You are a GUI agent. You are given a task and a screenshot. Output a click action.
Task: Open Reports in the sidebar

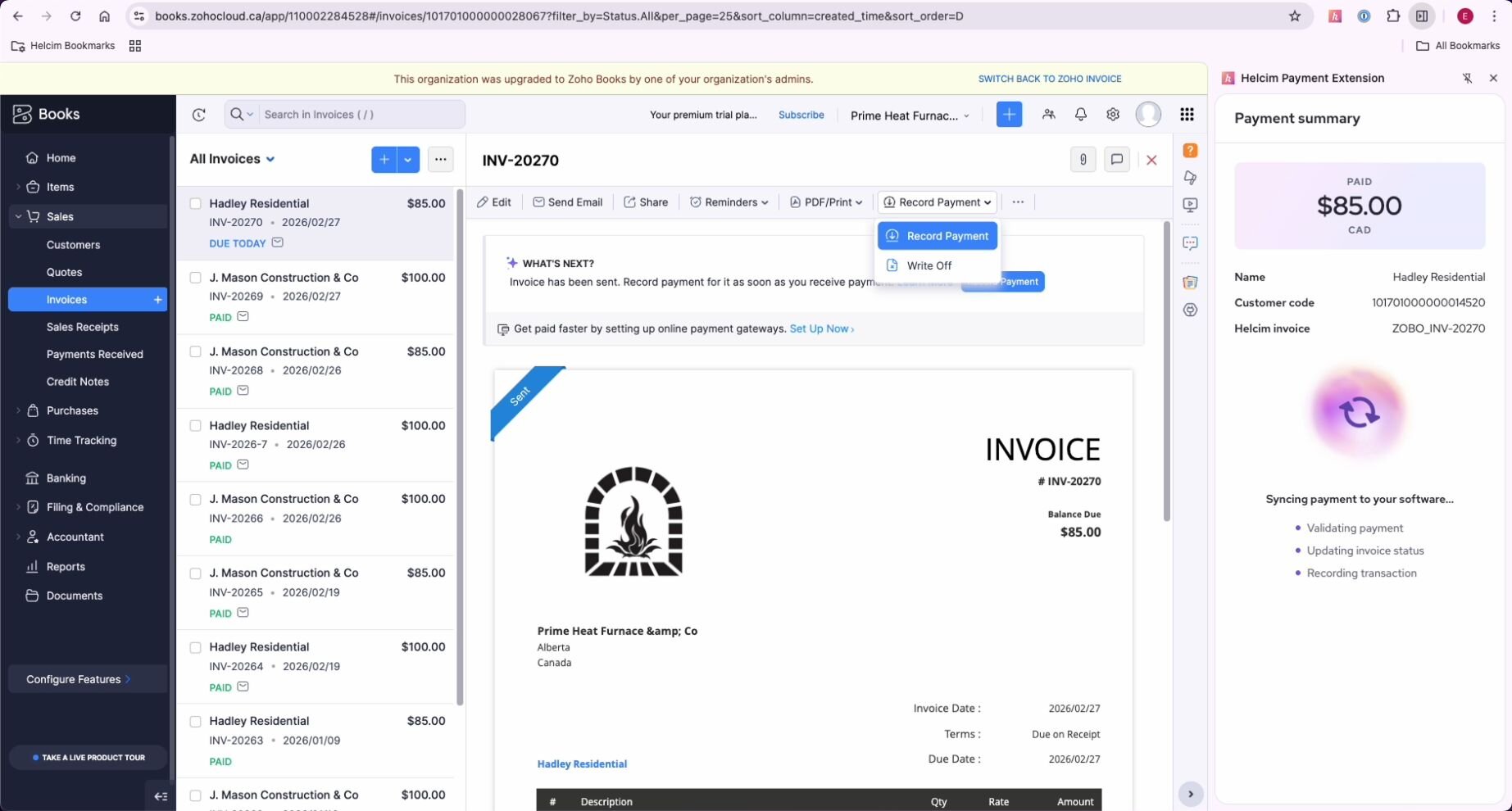coord(66,567)
